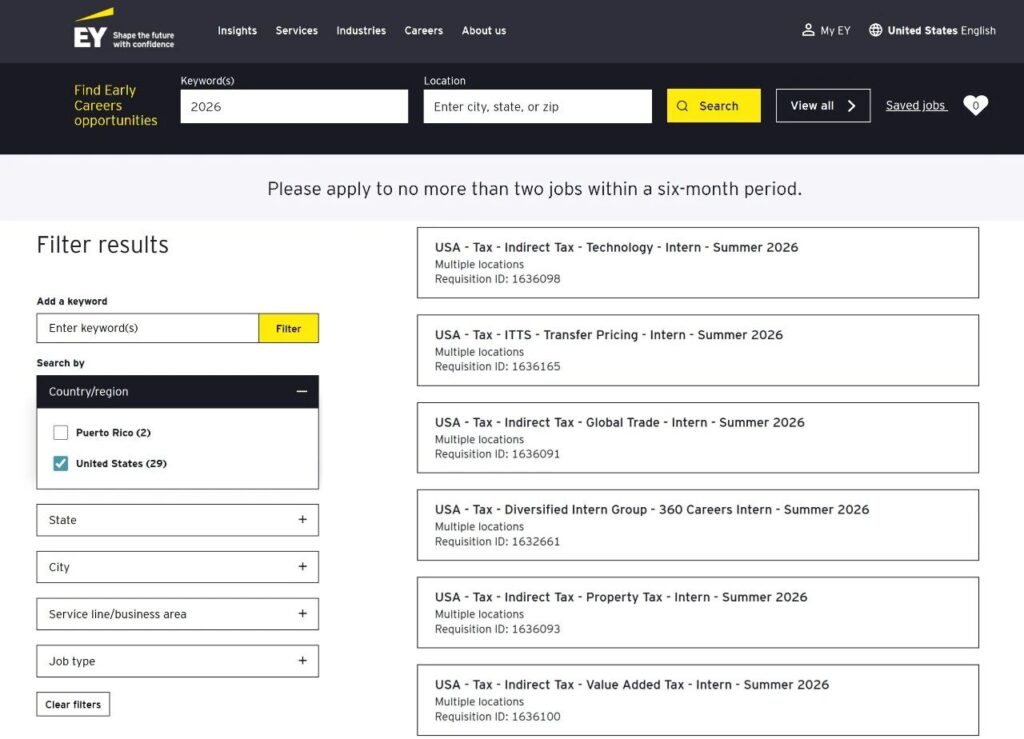Click the yellow Search button
1024x739 pixels.
(714, 106)
